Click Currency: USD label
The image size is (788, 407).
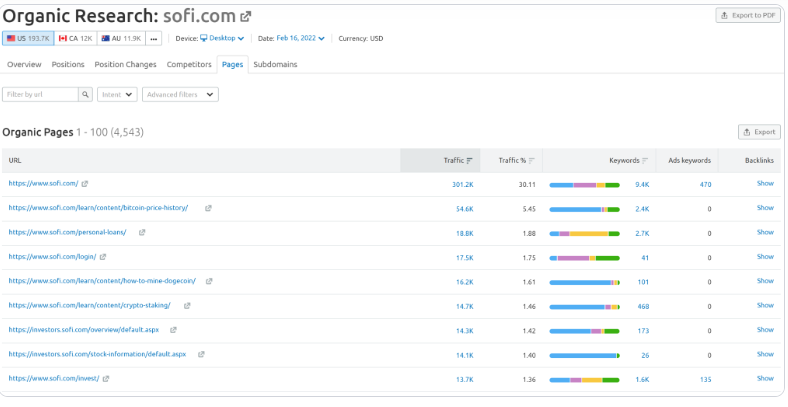(x=361, y=38)
